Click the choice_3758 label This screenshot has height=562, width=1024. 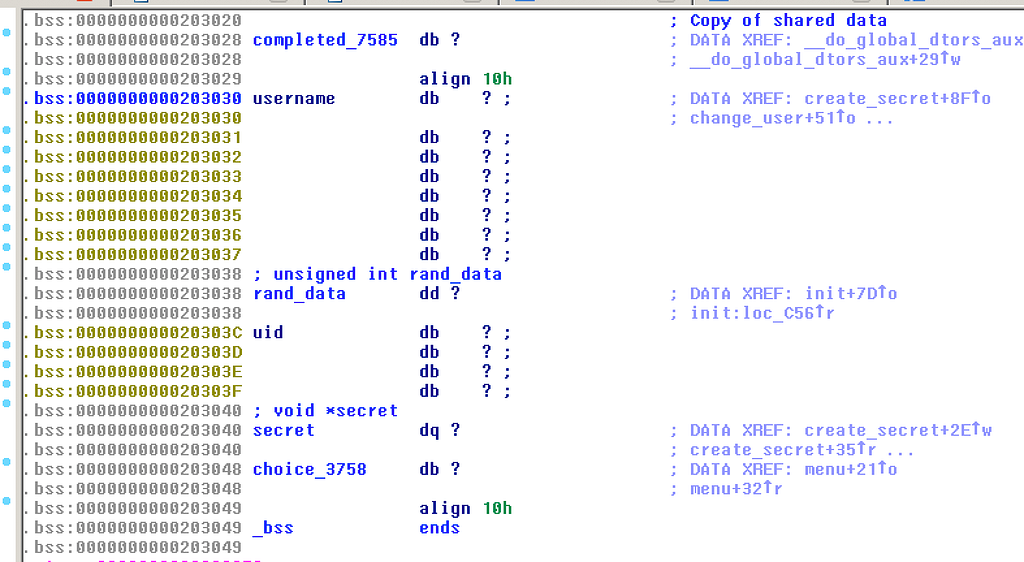coord(310,469)
